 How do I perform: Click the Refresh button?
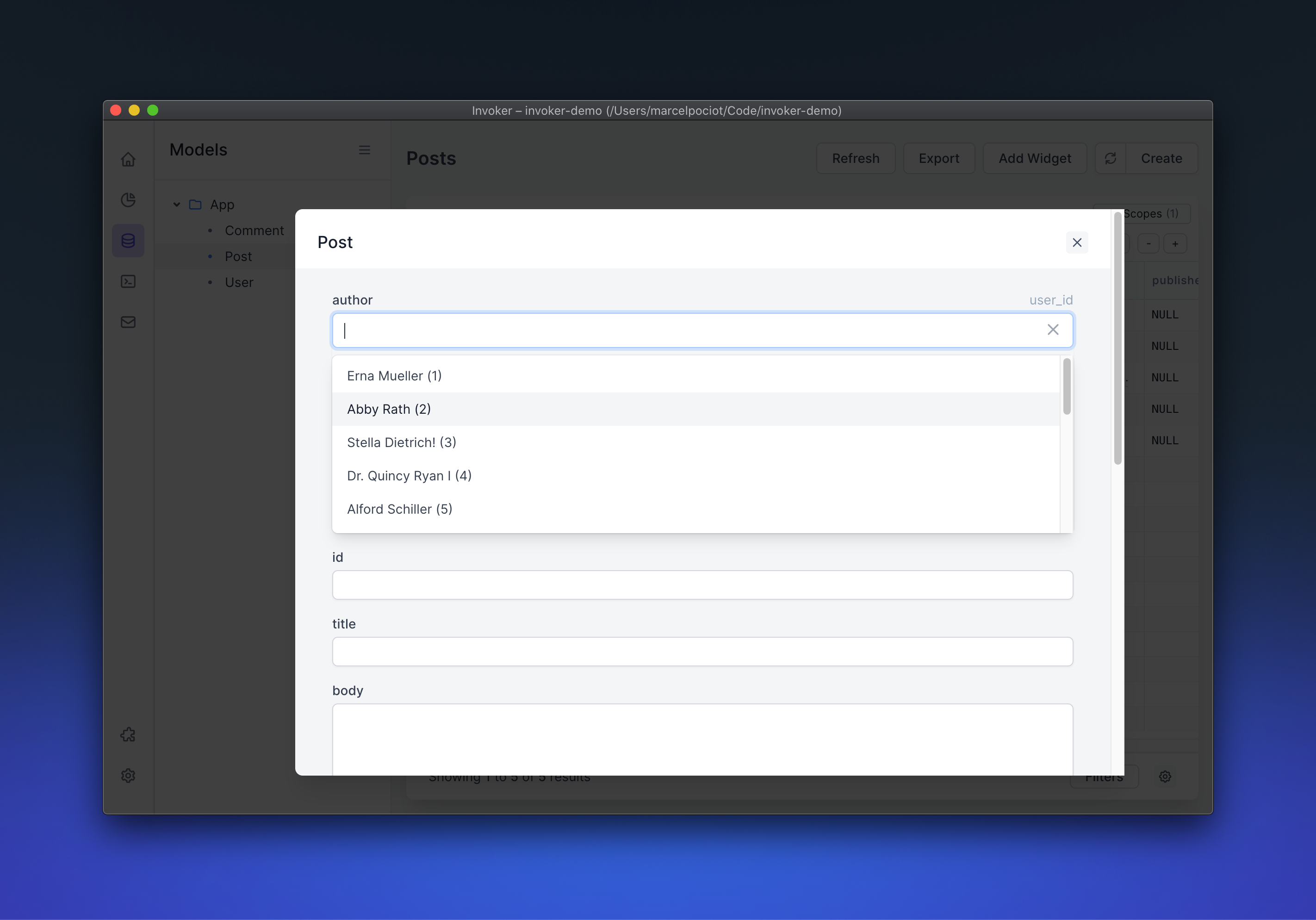pyautogui.click(x=856, y=158)
